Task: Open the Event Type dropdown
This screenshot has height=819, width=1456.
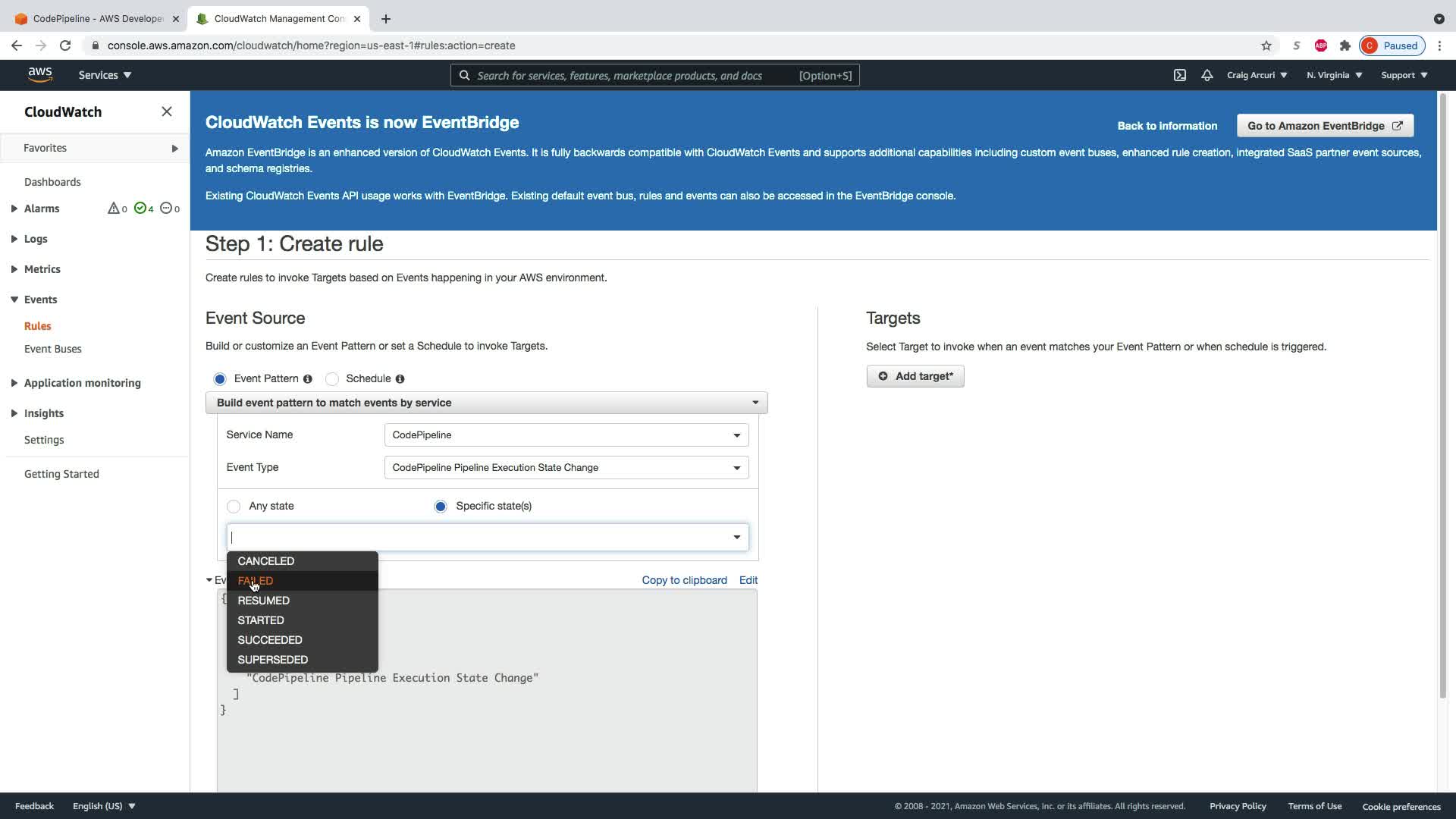Action: click(566, 468)
